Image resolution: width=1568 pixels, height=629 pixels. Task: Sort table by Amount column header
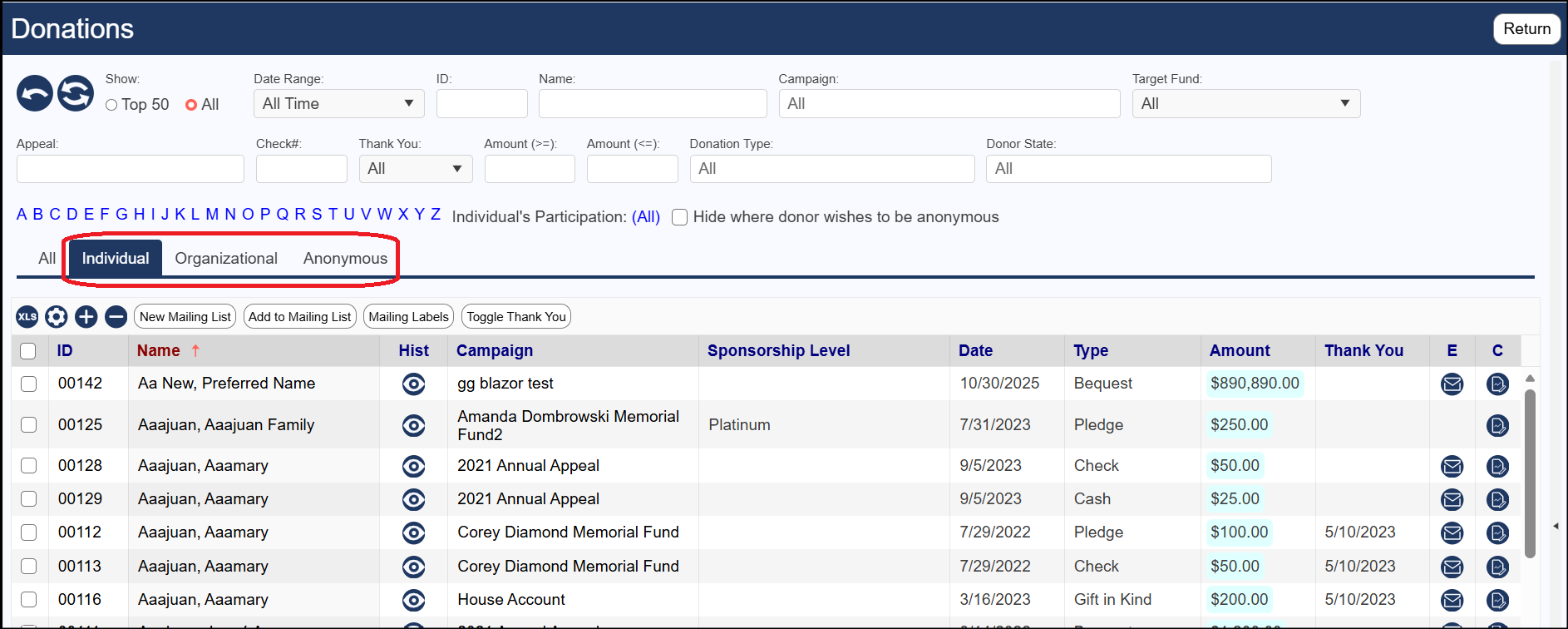tap(1240, 351)
